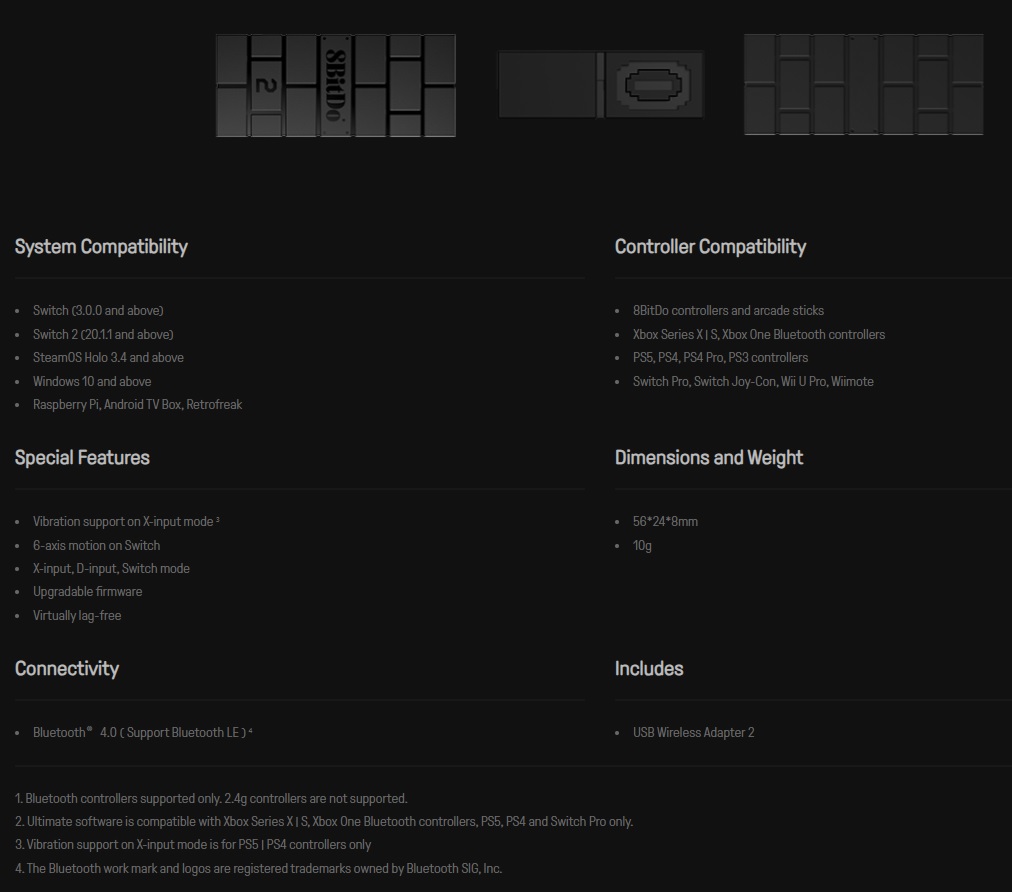
Task: Click the Switch 2 (20.1.1 and above) entry
Action: (x=103, y=334)
